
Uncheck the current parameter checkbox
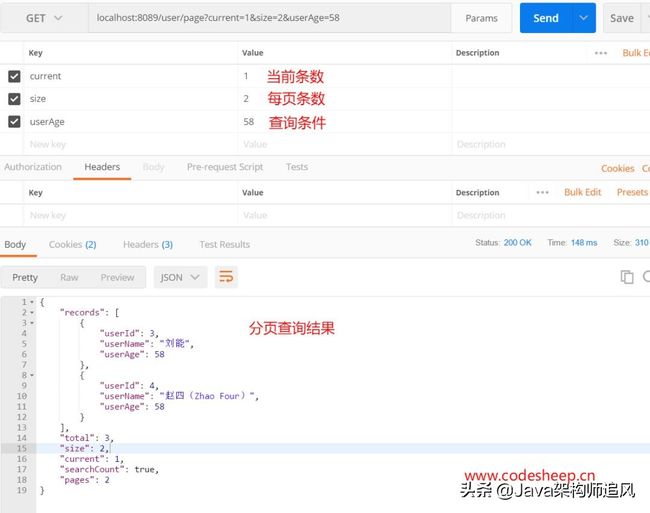[15, 76]
